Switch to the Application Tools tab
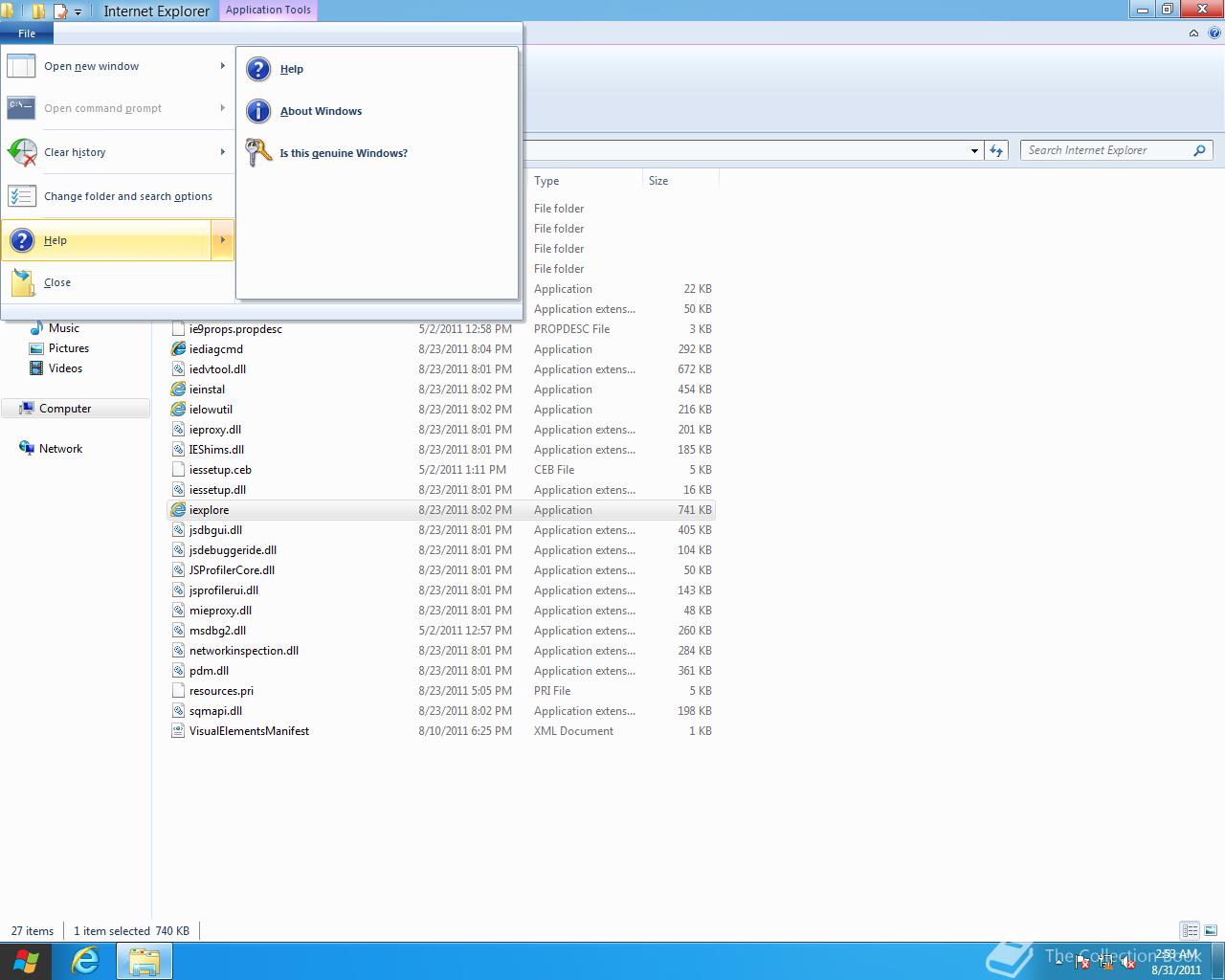 (268, 10)
